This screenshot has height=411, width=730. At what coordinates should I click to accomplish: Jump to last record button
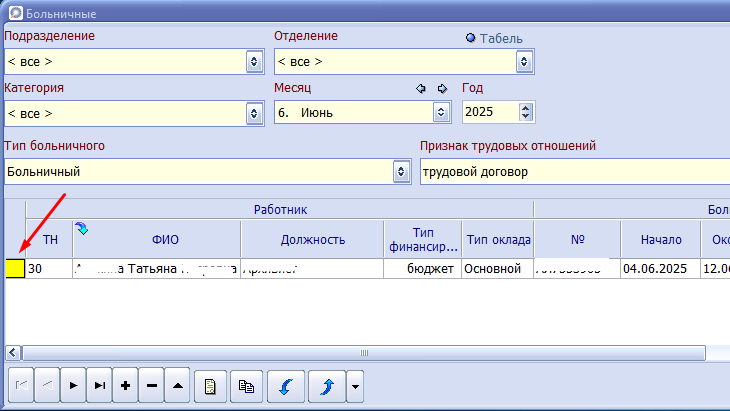point(99,385)
